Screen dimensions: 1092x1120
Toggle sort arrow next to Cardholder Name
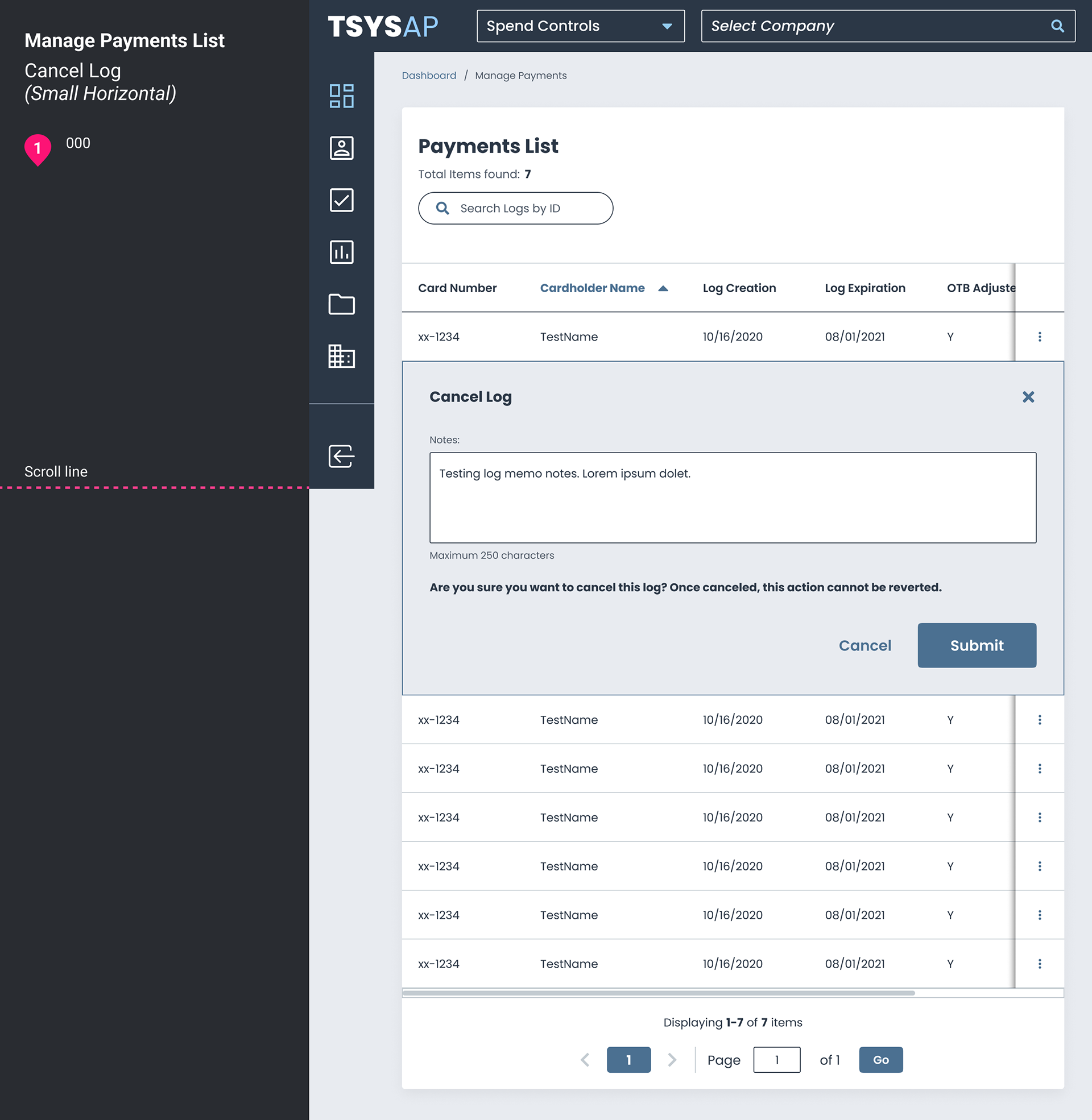(x=663, y=288)
